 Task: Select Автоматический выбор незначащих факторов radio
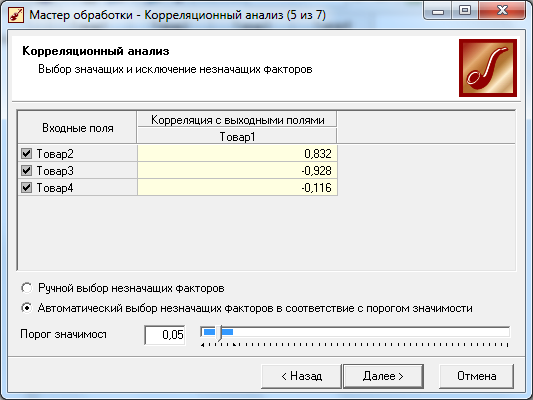tap(27, 308)
